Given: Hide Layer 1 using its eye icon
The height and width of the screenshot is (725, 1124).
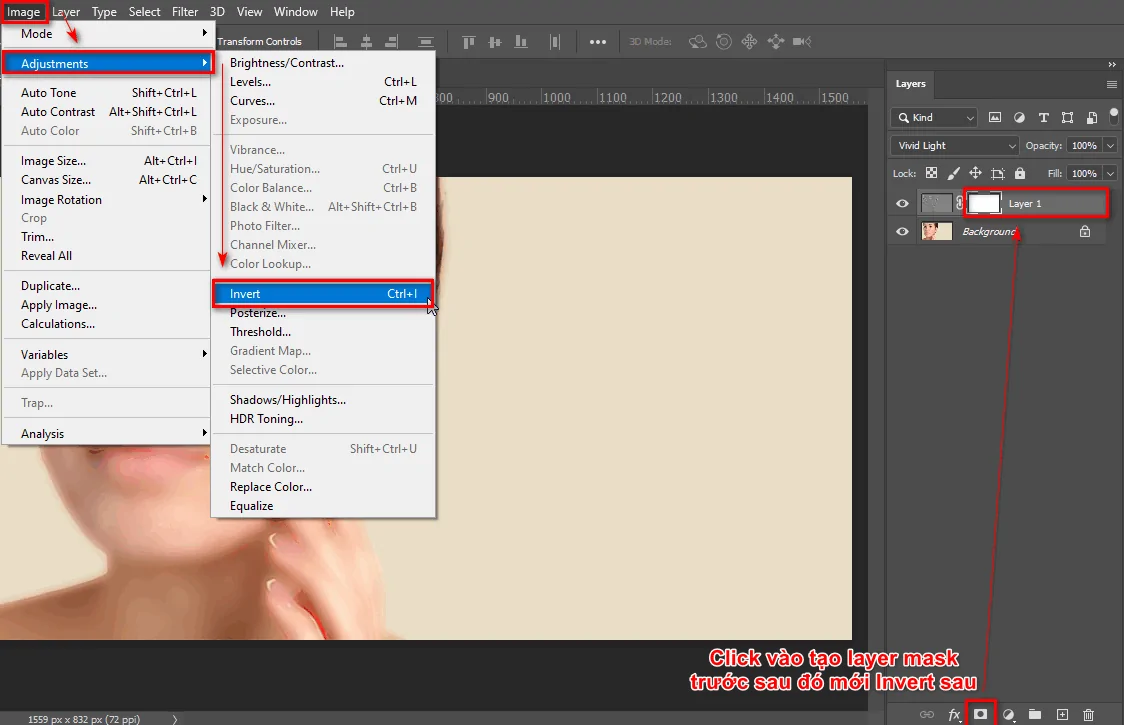Looking at the screenshot, I should 903,204.
